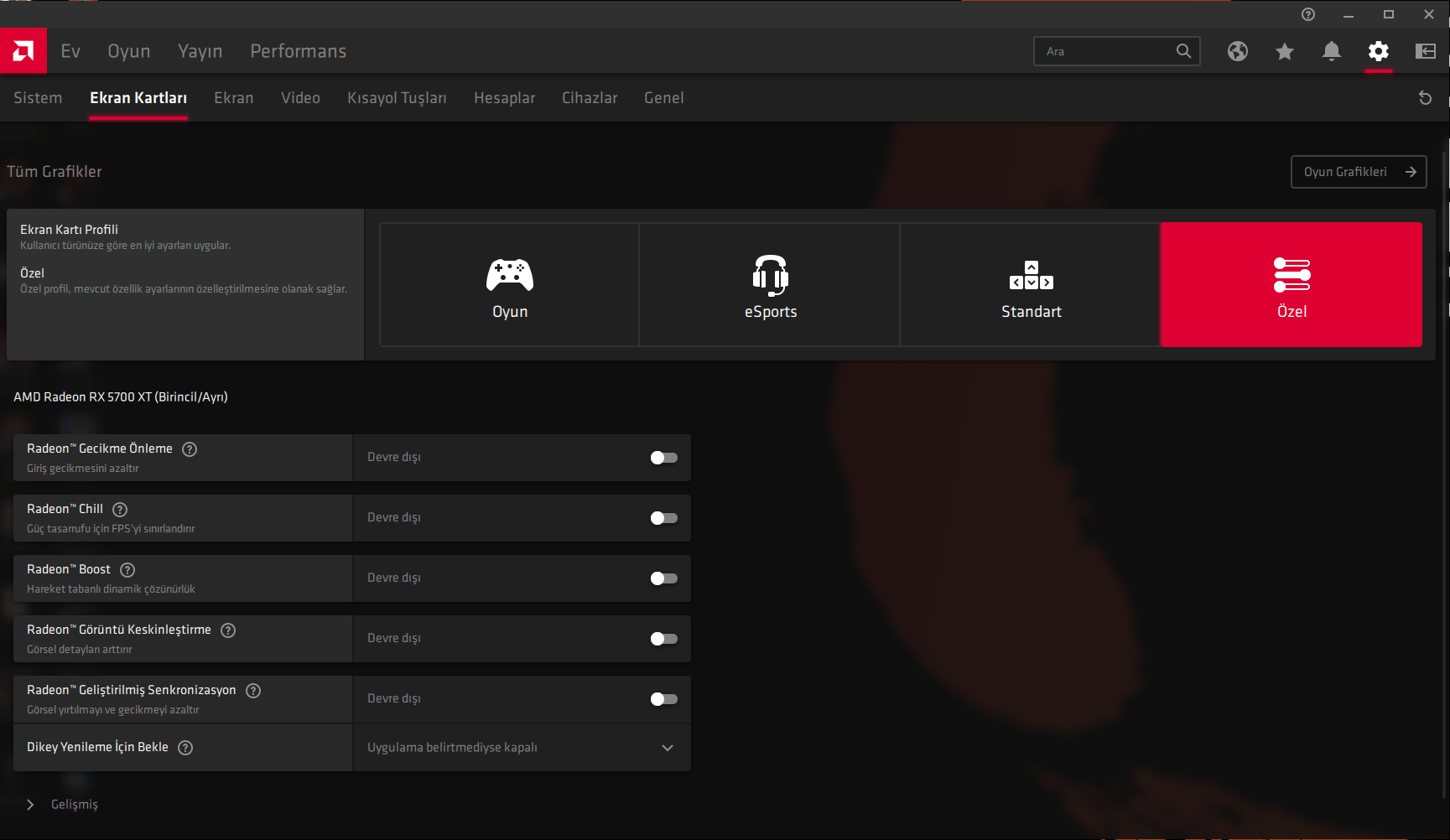Screen dimensions: 1450x840
Task: Reset settings with the circular arrow icon
Action: (x=1425, y=98)
